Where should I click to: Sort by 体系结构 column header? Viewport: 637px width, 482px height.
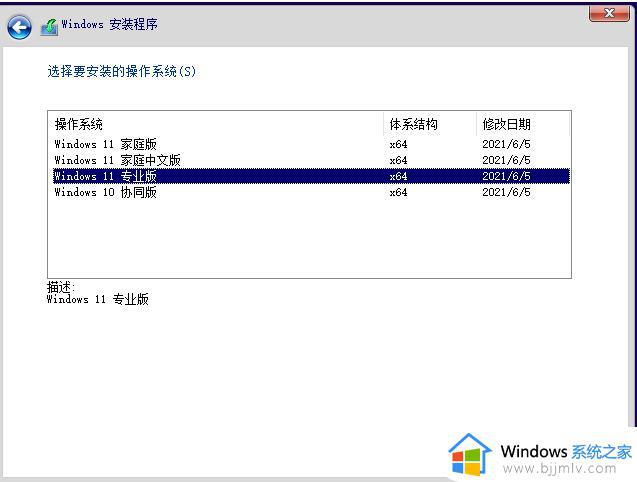click(430, 124)
